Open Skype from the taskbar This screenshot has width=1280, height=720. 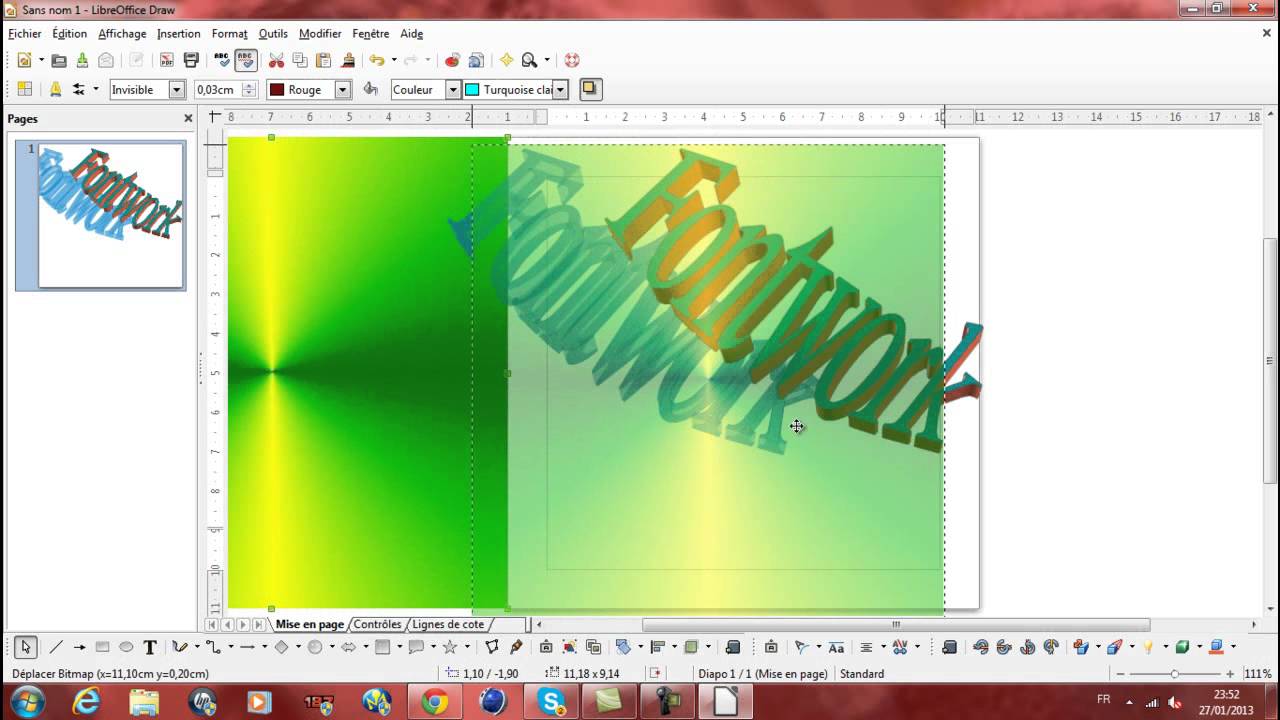pos(552,702)
